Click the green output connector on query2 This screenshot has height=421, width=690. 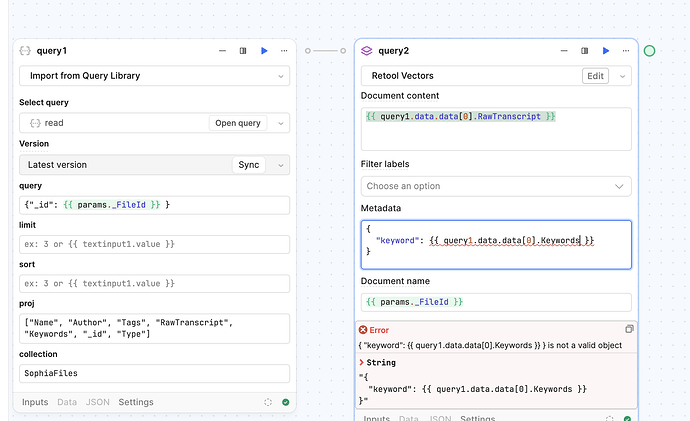tap(649, 51)
